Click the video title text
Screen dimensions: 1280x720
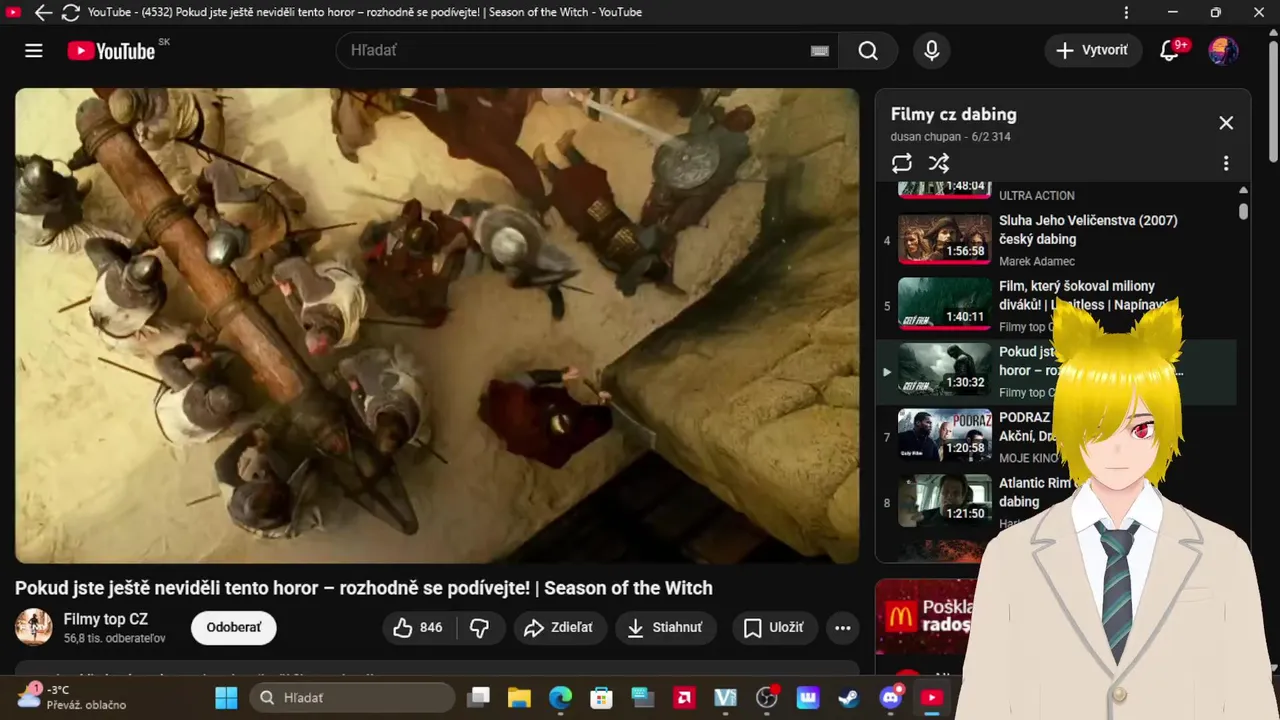[363, 588]
